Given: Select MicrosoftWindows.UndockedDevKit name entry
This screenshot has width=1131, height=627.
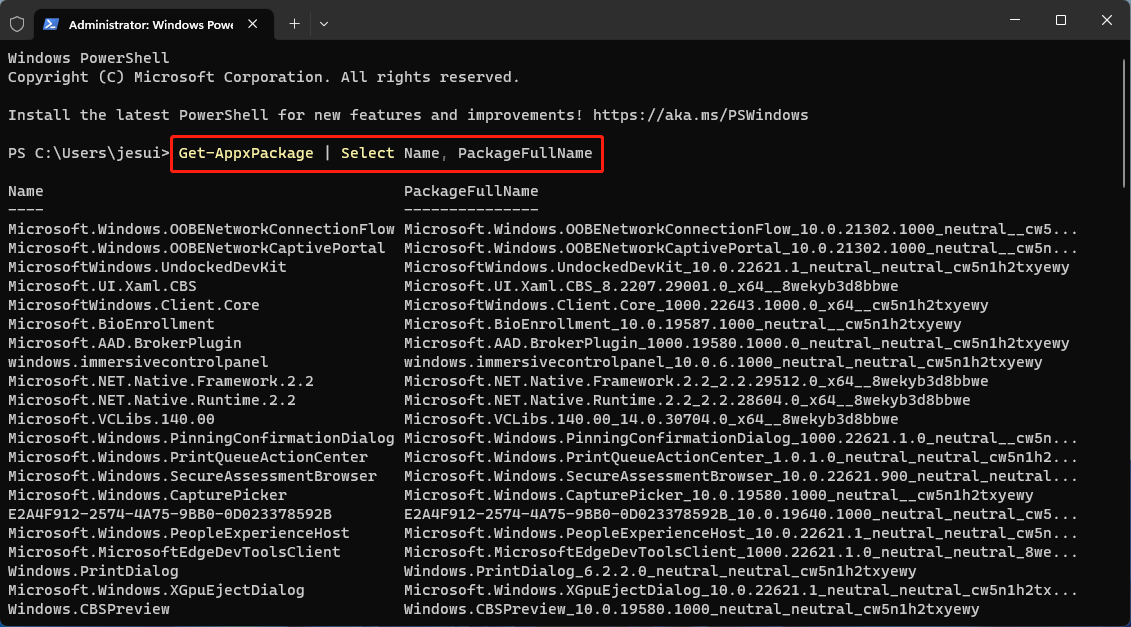Looking at the screenshot, I should tap(147, 267).
